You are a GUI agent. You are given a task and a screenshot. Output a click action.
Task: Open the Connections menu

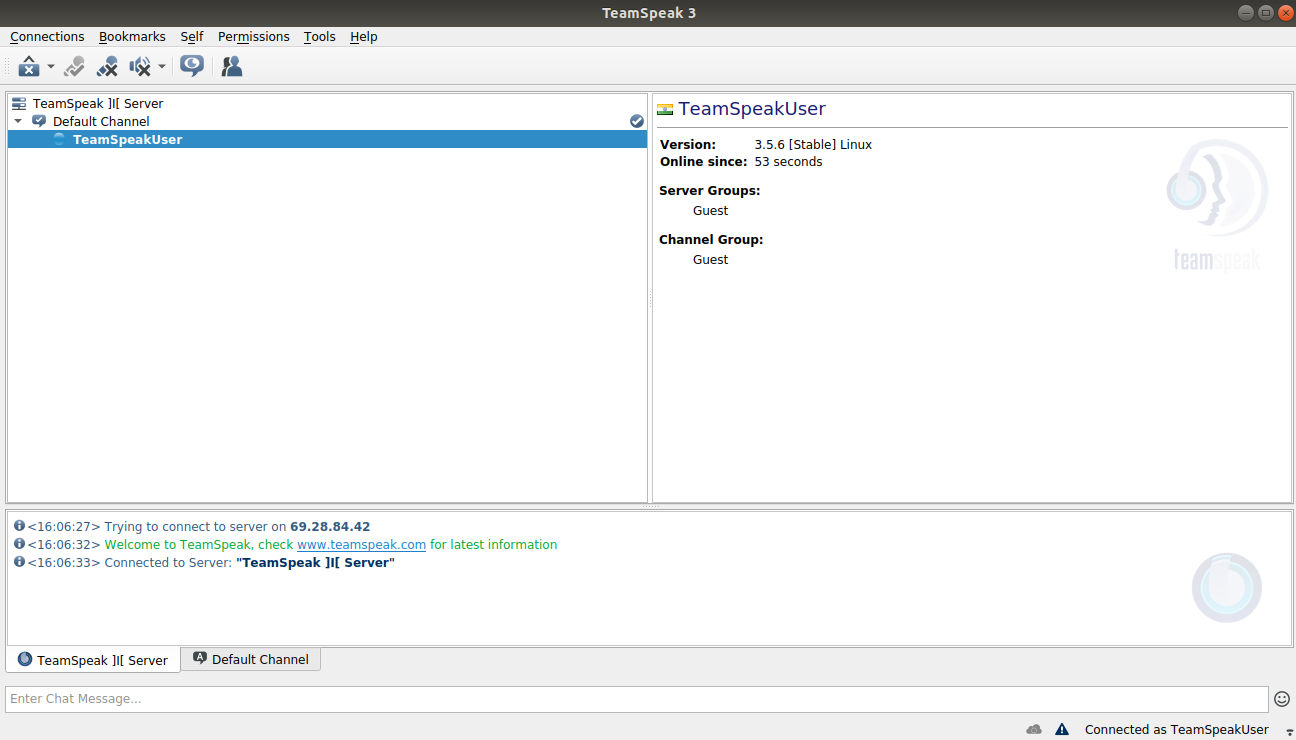47,37
